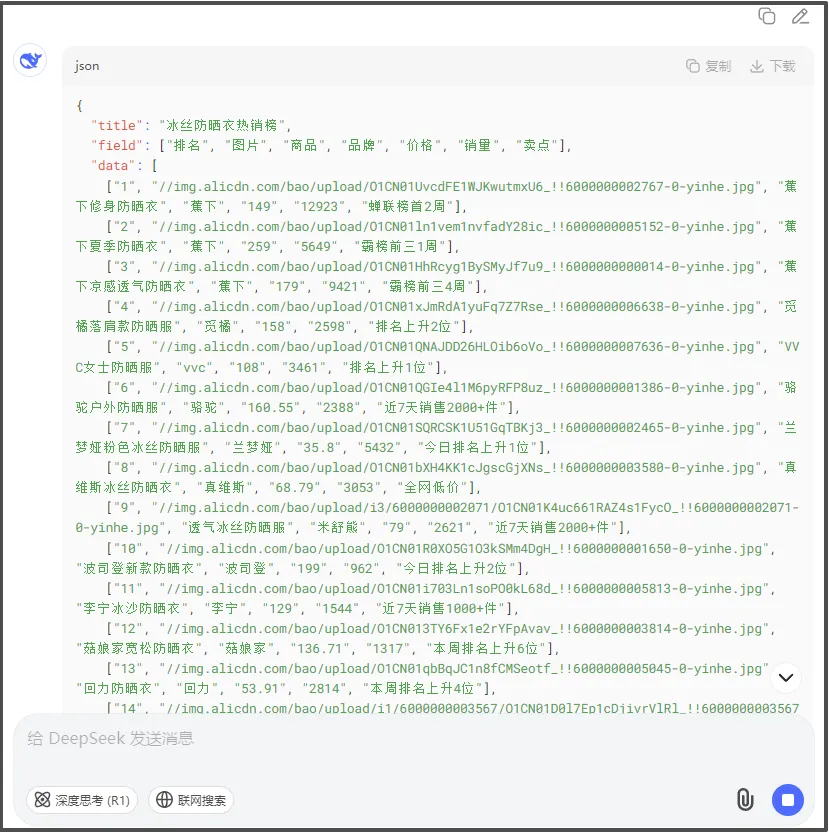Screen dimensions: 829x832
Task: Stop generation with the blue square button
Action: pyautogui.click(x=788, y=800)
